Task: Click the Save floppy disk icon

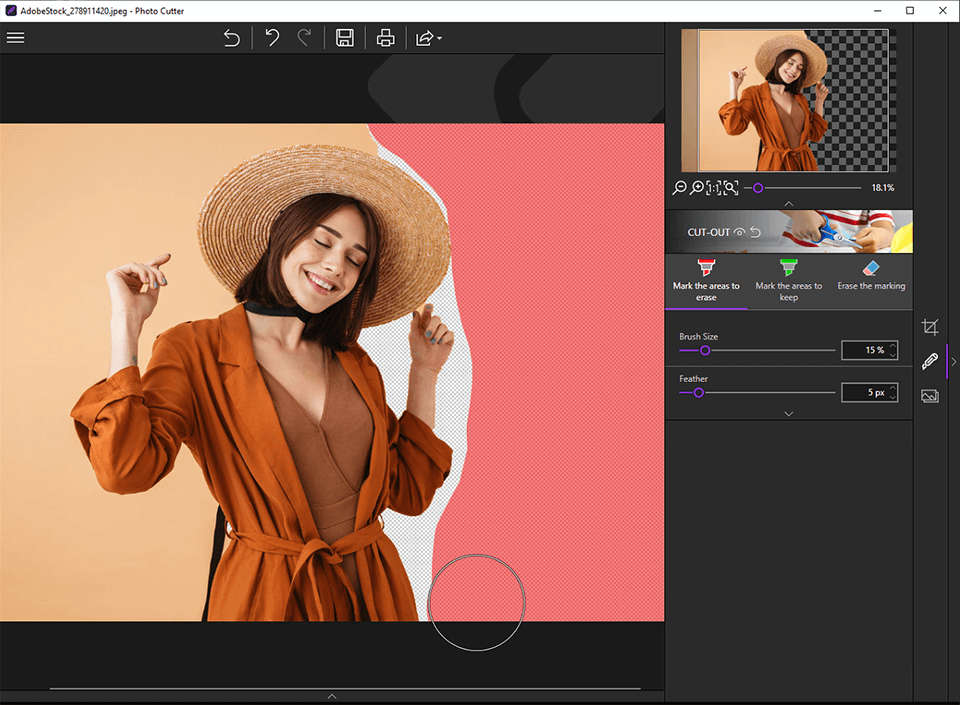Action: 345,38
